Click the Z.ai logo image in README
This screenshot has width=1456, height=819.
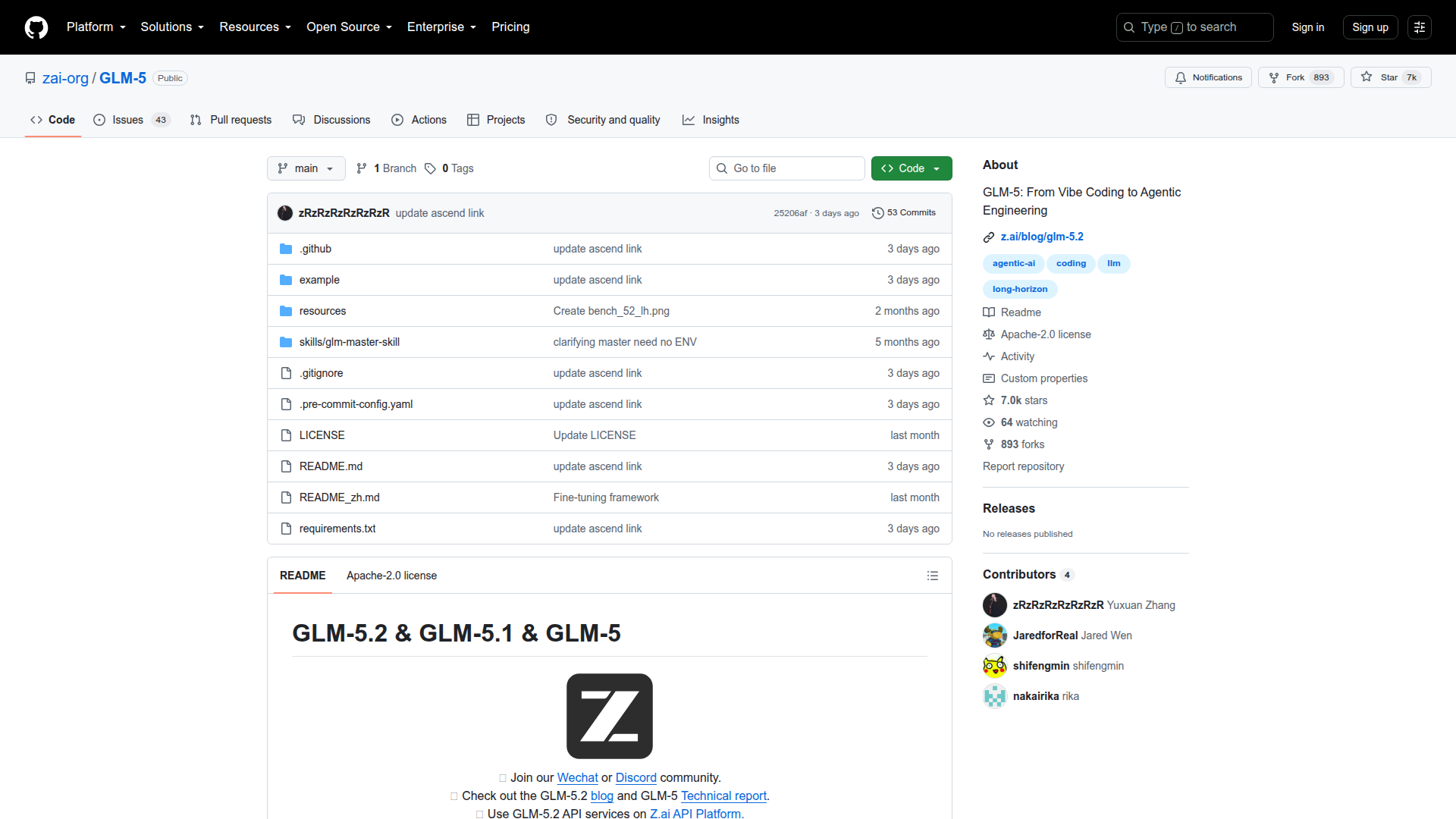[610, 716]
